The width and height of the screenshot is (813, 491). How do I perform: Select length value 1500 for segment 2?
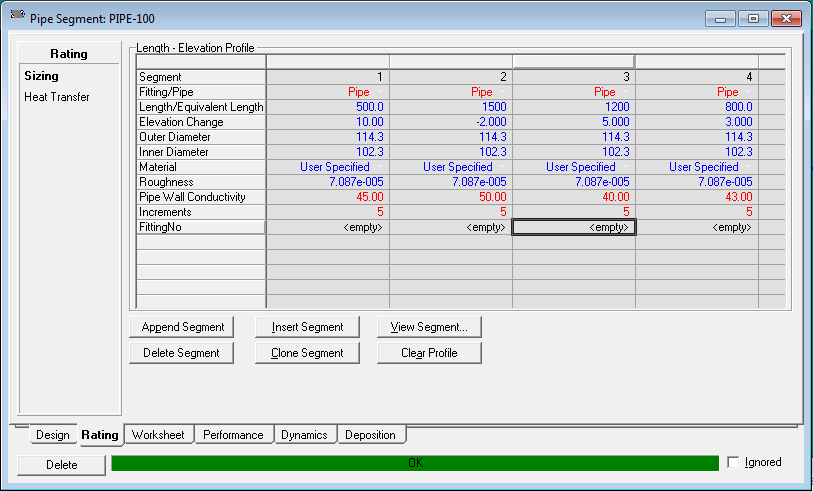point(451,107)
